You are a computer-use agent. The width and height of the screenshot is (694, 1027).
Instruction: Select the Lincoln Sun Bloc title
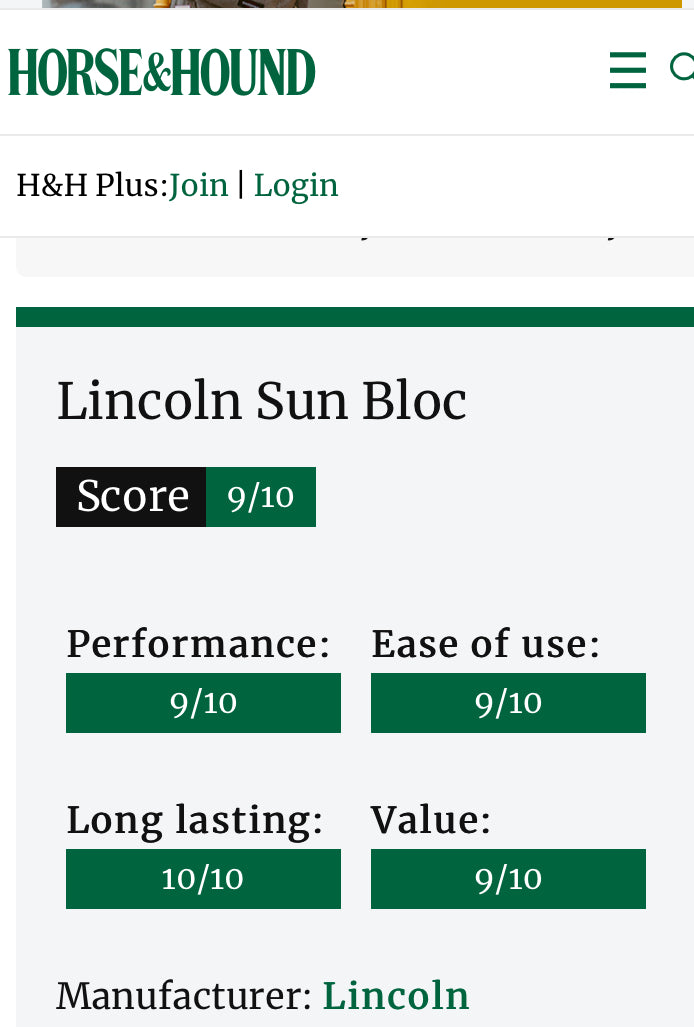[261, 402]
